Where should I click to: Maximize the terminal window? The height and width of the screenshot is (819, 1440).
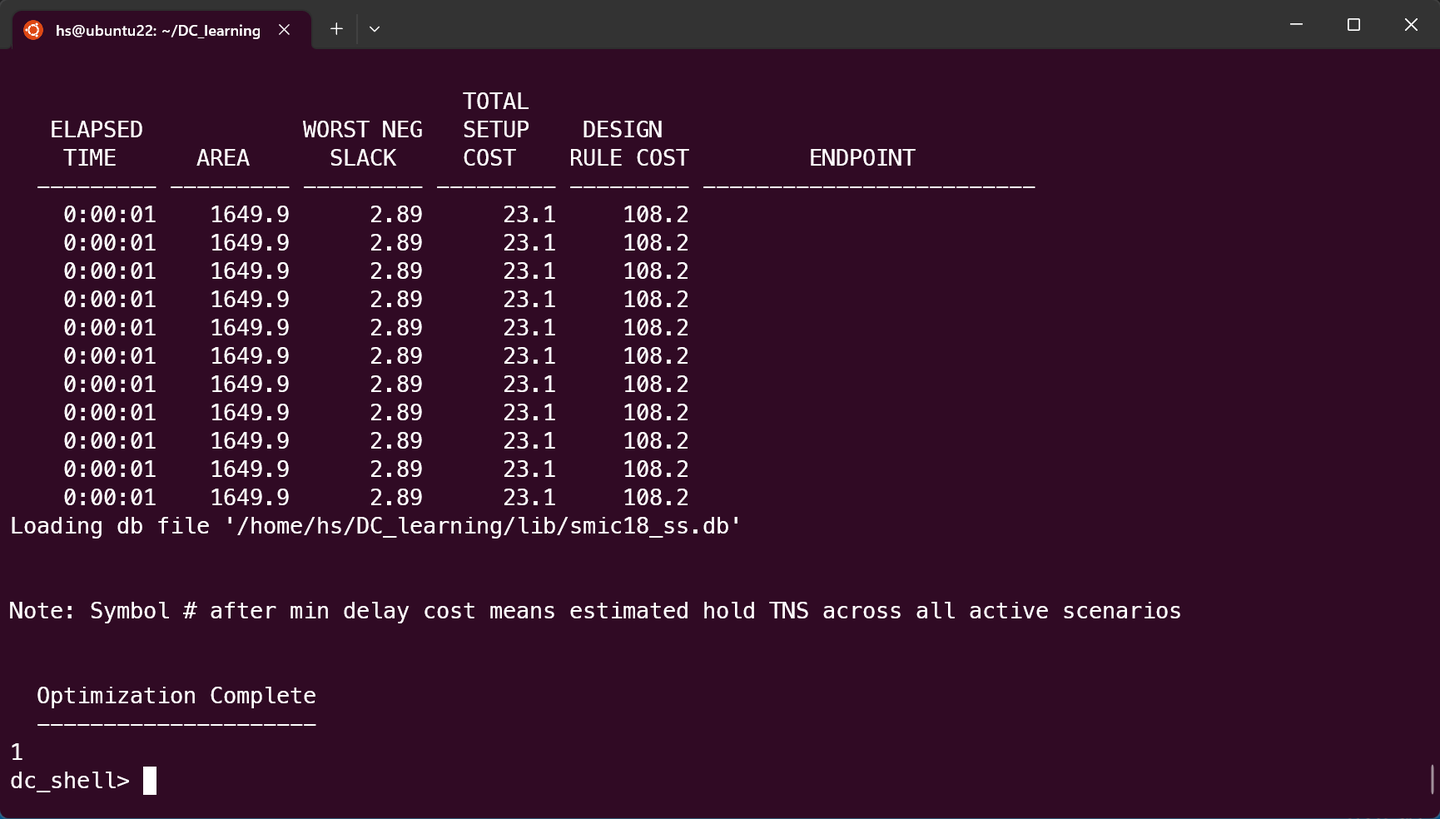[1354, 24]
